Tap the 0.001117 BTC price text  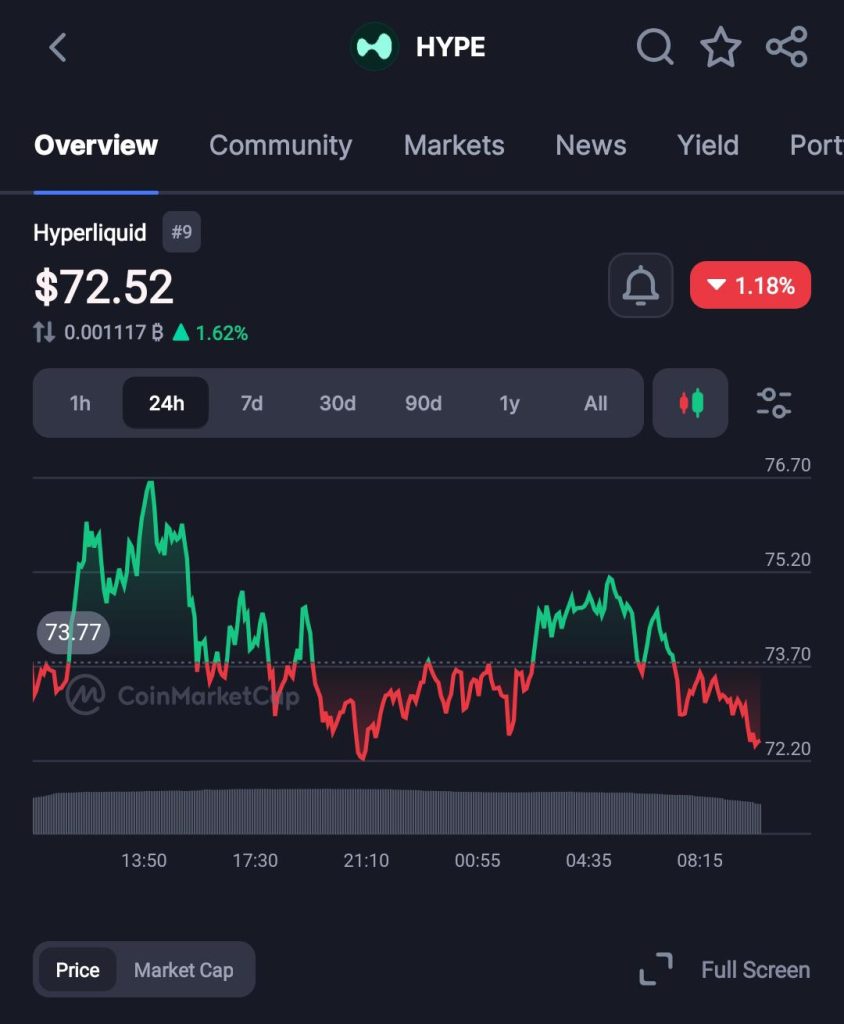(113, 333)
